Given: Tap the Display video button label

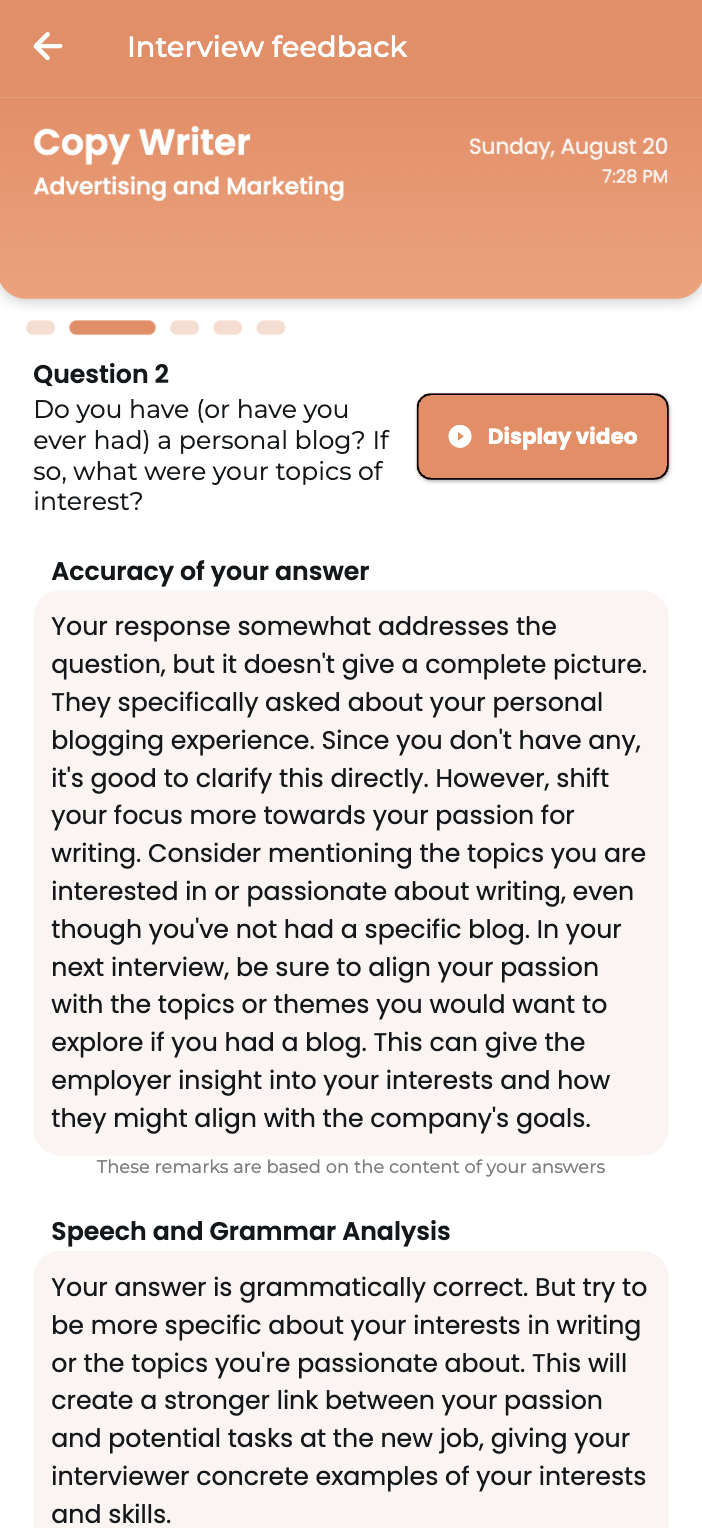Looking at the screenshot, I should pyautogui.click(x=562, y=436).
